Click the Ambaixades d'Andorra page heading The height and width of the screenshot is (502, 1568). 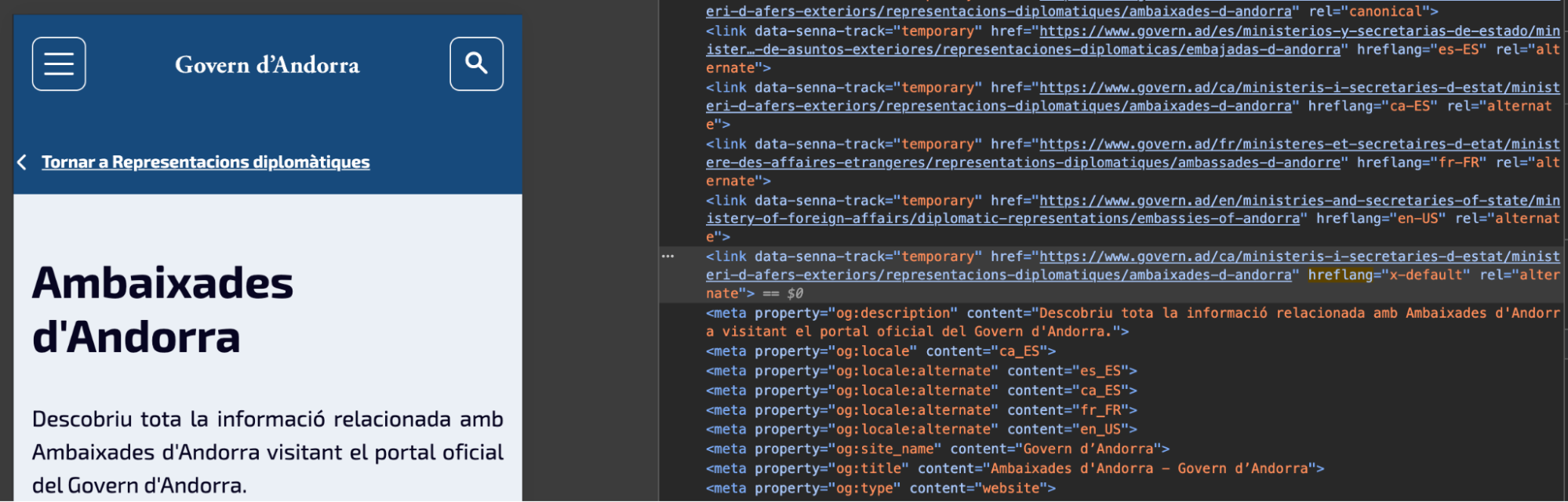click(162, 310)
